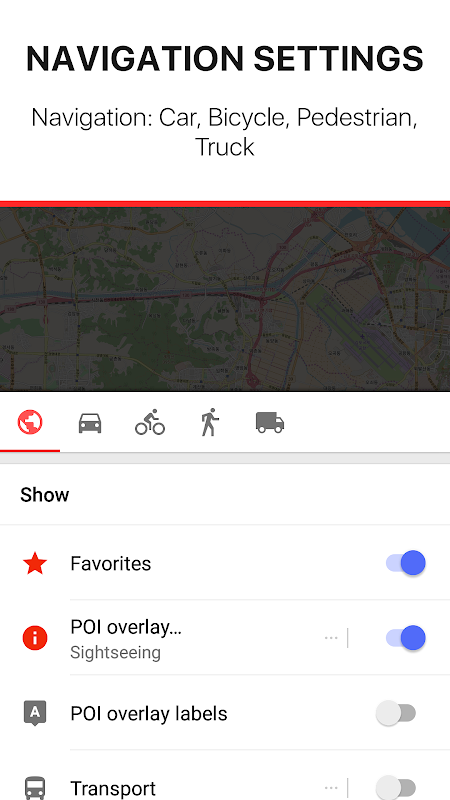Click the Transport bus icon
Screen dimensions: 450x800
click(x=35, y=788)
